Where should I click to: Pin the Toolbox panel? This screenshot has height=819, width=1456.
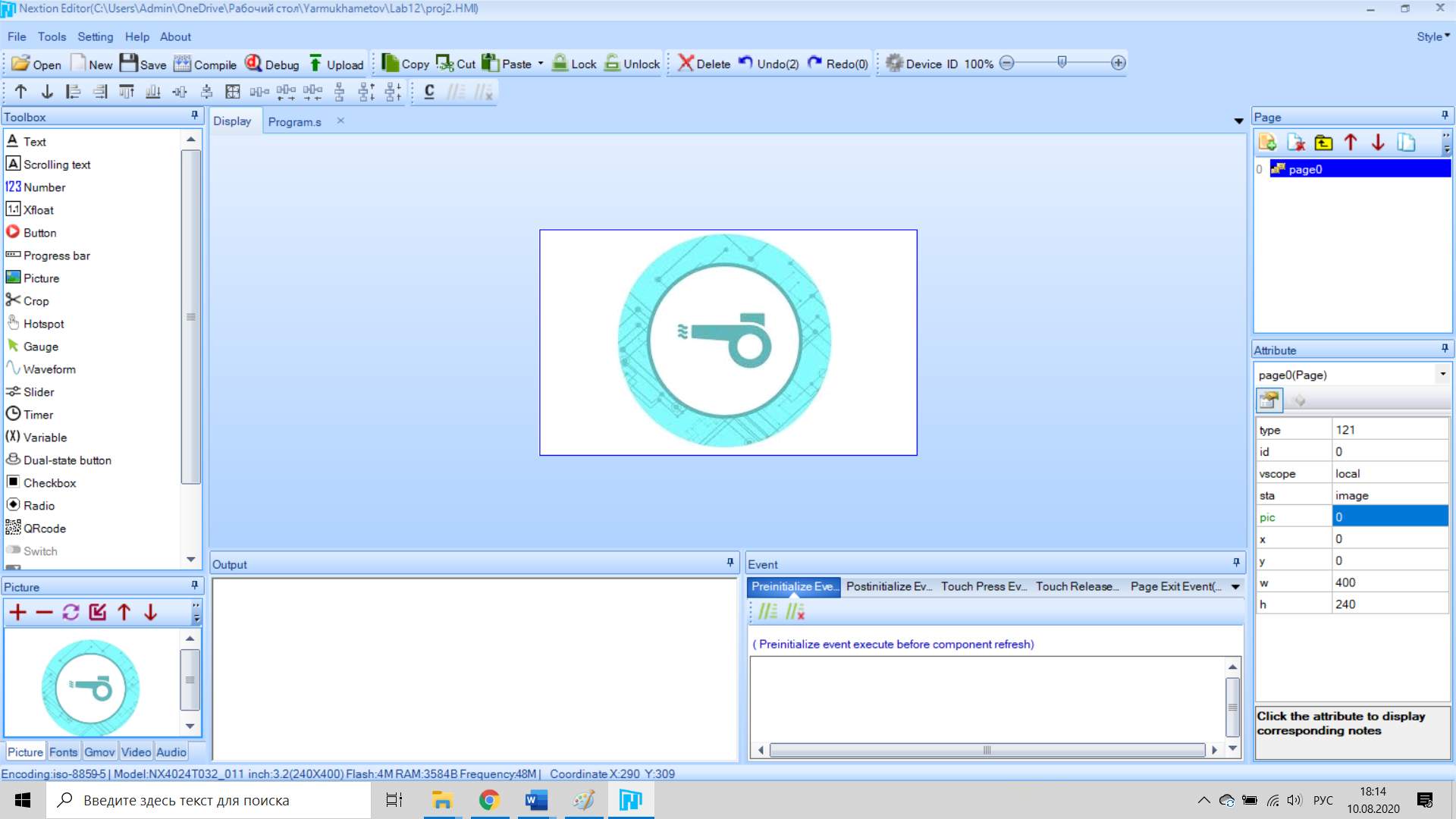coord(195,116)
